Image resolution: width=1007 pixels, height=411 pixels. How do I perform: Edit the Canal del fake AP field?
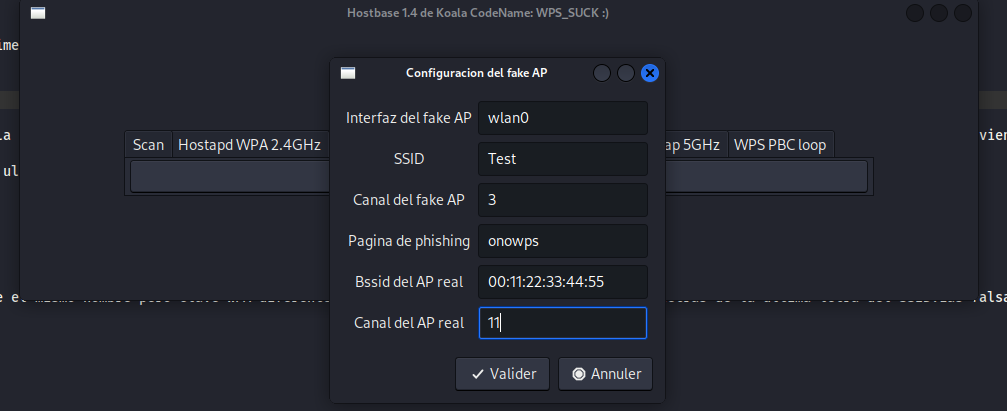(x=563, y=199)
